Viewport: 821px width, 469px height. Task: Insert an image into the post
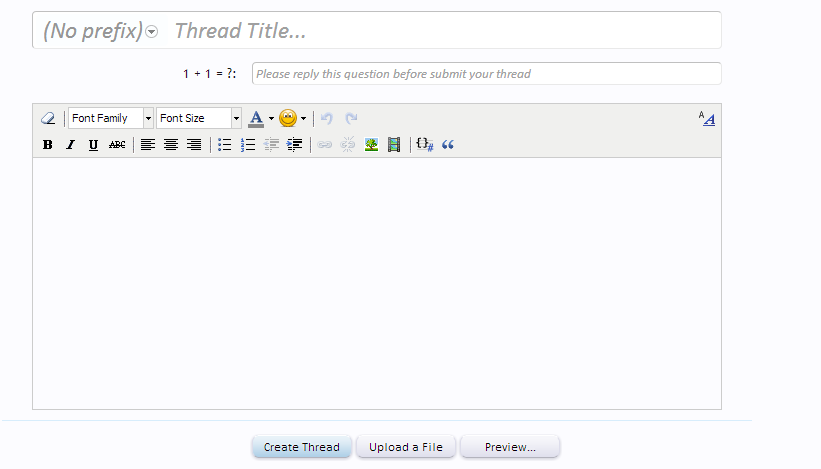pyautogui.click(x=371, y=145)
